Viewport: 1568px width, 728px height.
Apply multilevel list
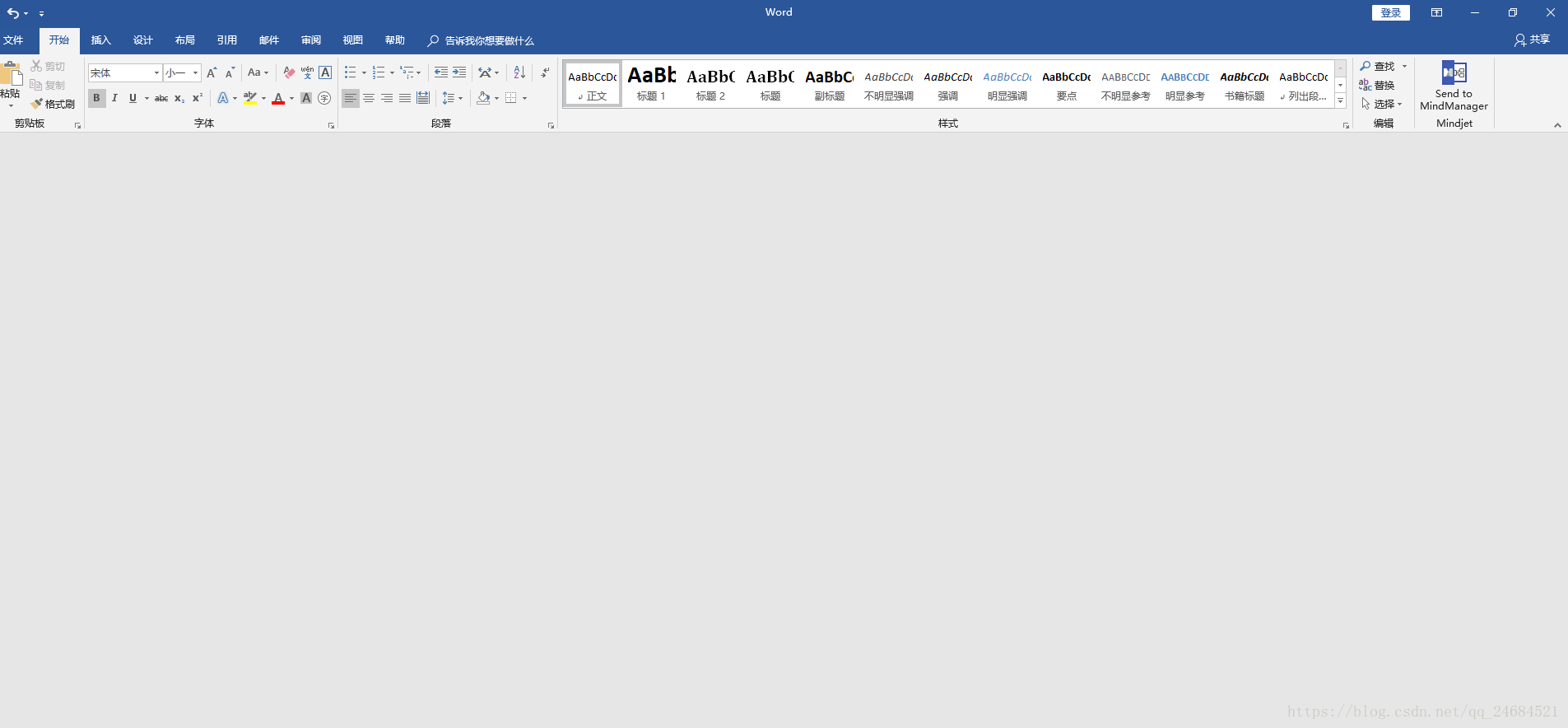pos(407,72)
